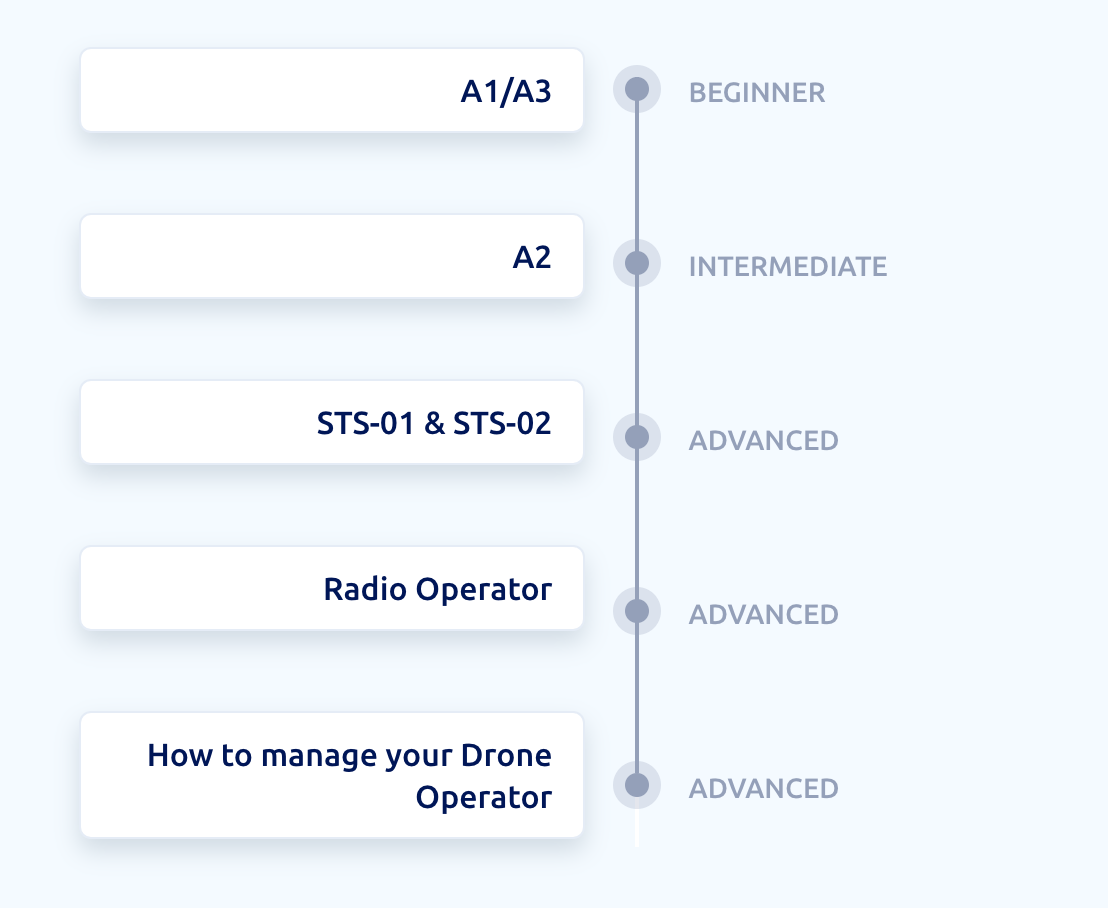The image size is (1108, 908).
Task: Select the BEGINNER label text
Action: (x=757, y=93)
